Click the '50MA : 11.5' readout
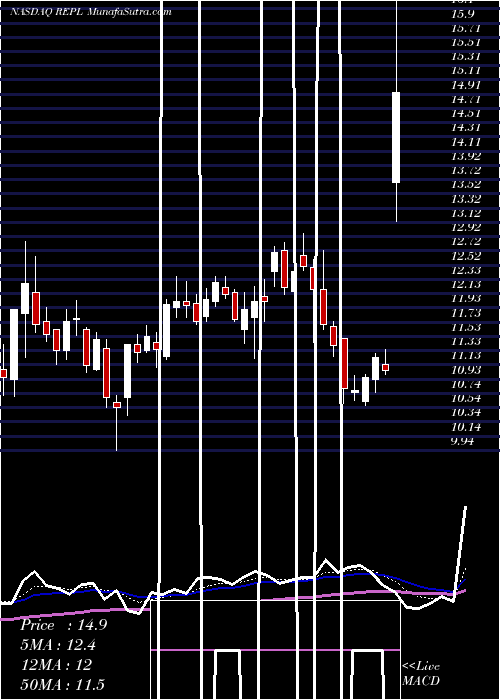500x700 pixels. click(x=63, y=684)
